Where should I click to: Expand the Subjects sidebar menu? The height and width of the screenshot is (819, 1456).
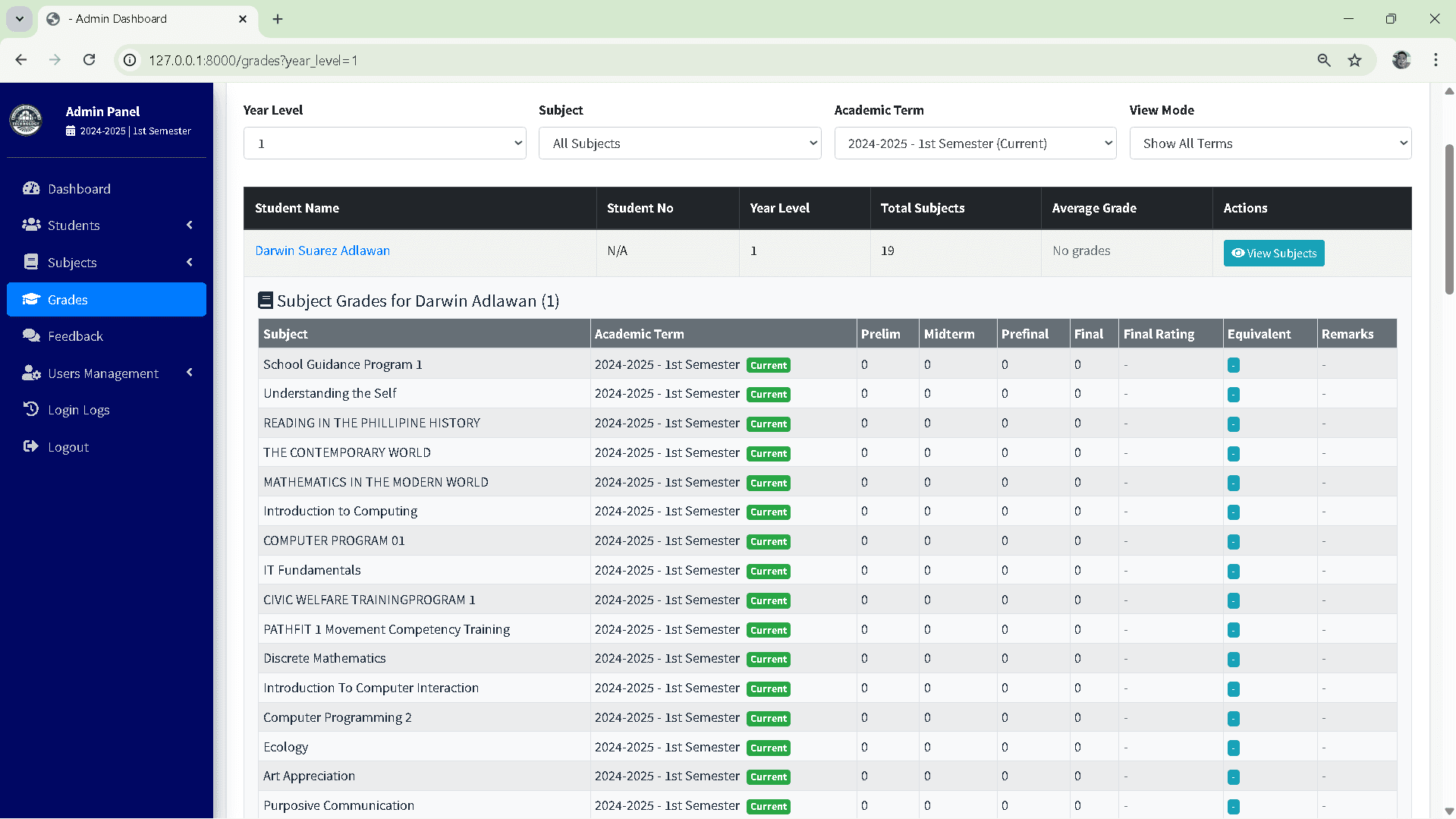(106, 263)
